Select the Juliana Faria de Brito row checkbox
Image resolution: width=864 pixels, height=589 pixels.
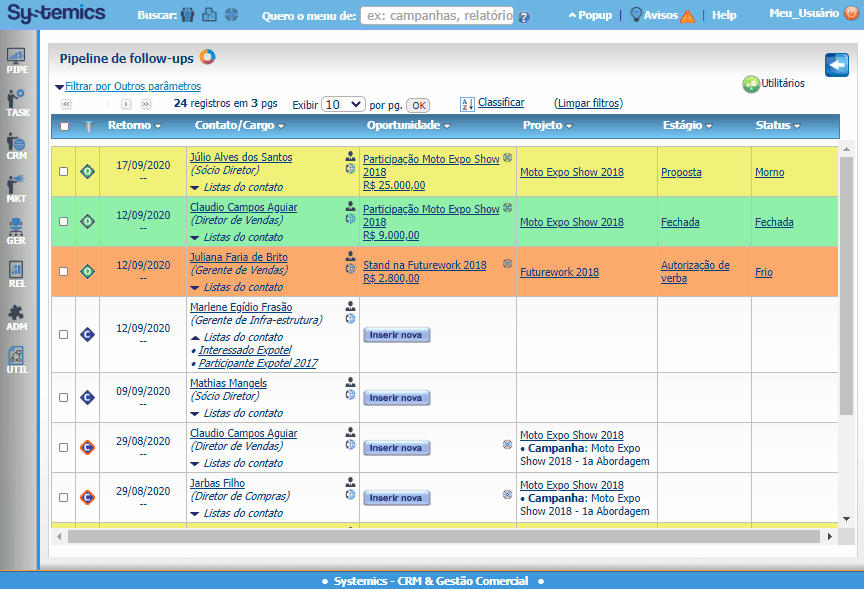pos(64,272)
